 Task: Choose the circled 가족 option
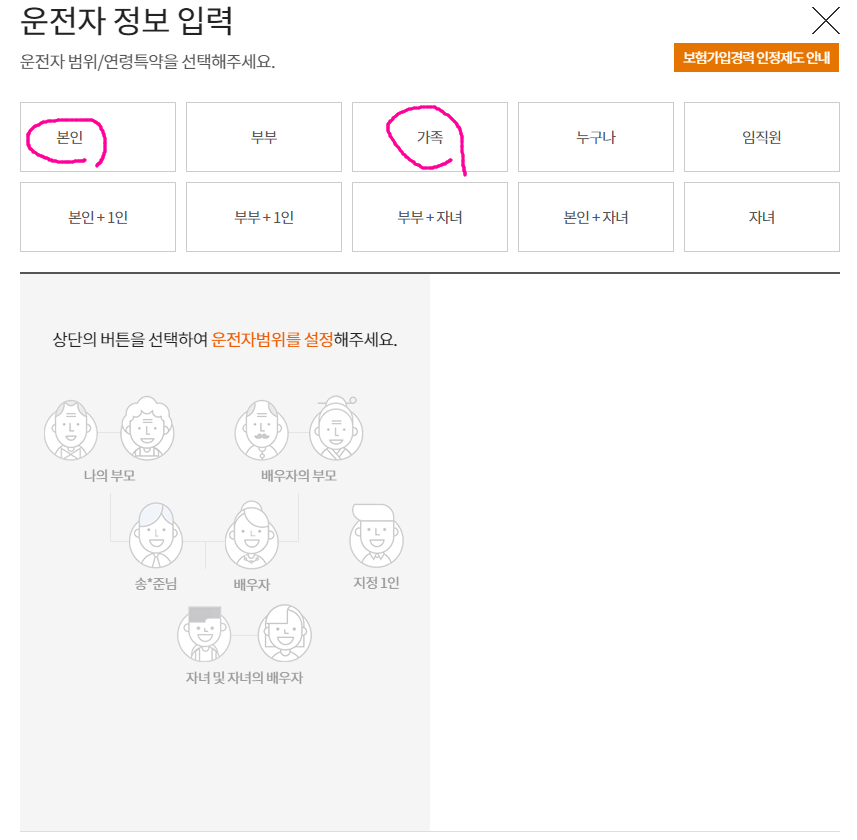(429, 137)
